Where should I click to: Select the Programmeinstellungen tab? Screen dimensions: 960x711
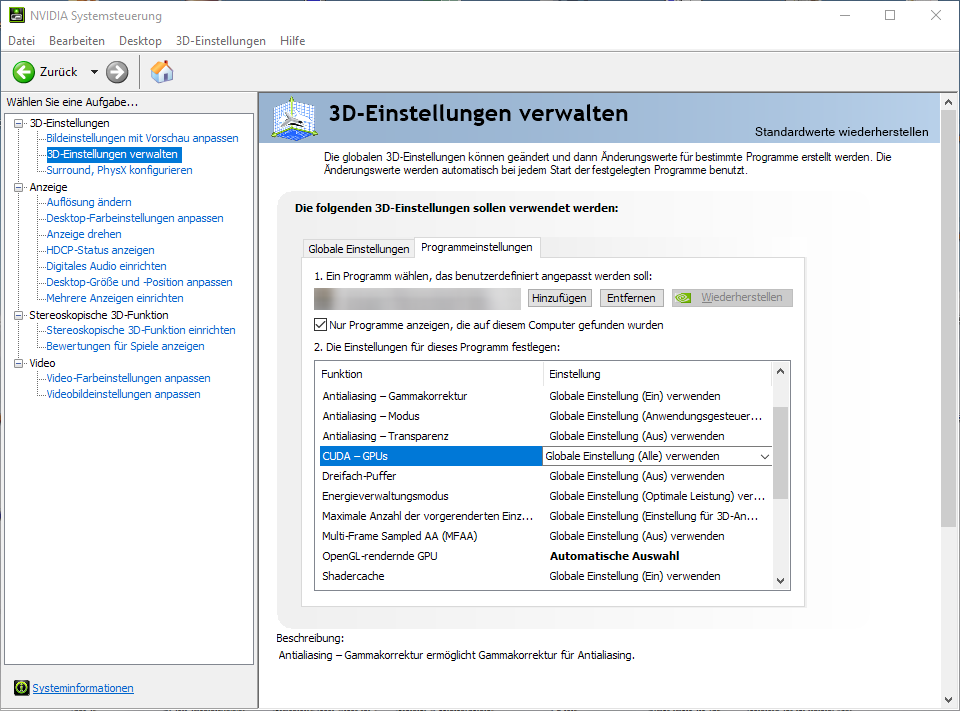(477, 247)
